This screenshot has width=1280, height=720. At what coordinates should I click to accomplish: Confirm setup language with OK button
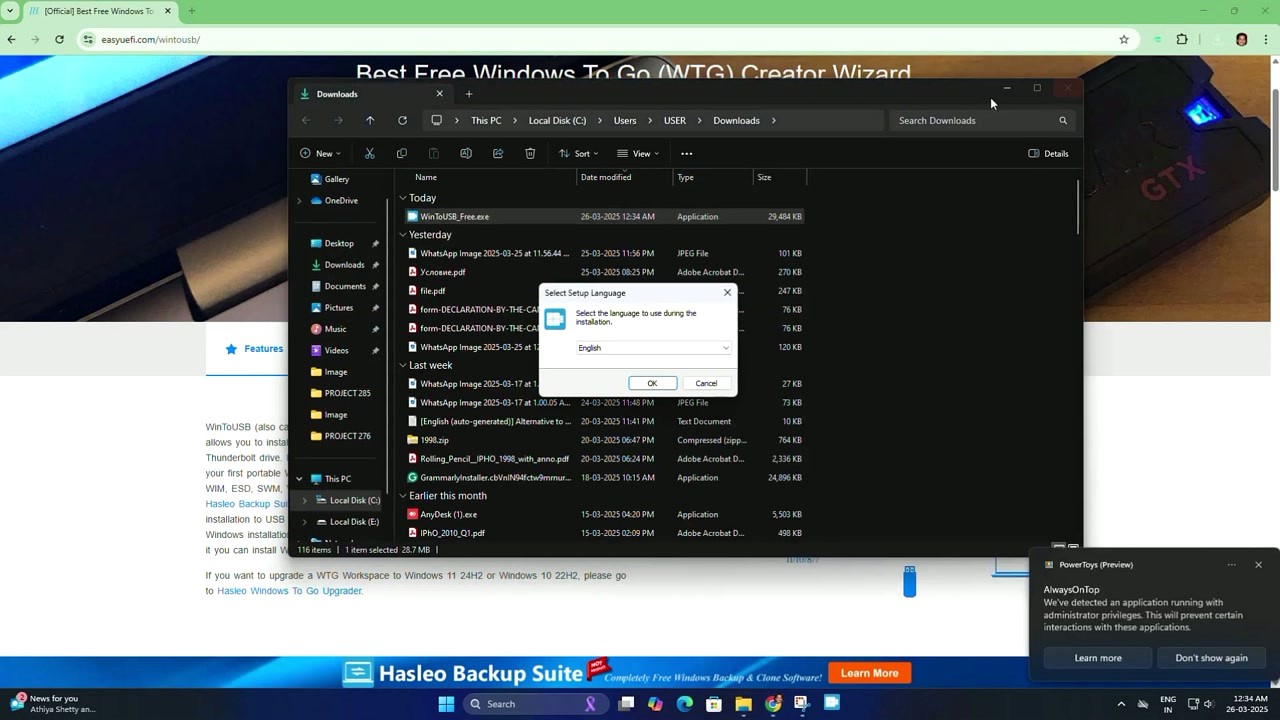point(652,383)
